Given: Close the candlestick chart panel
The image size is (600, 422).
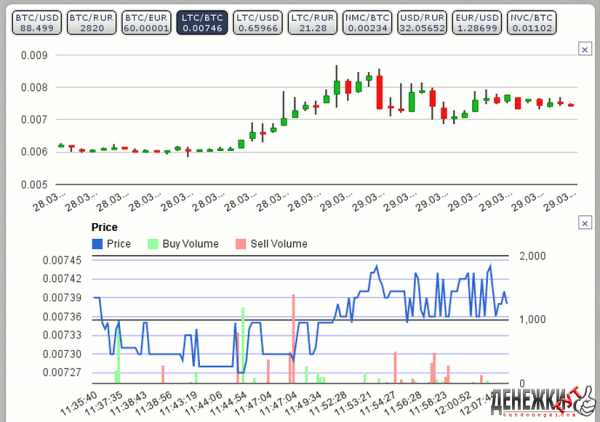Looking at the screenshot, I should tap(584, 49).
